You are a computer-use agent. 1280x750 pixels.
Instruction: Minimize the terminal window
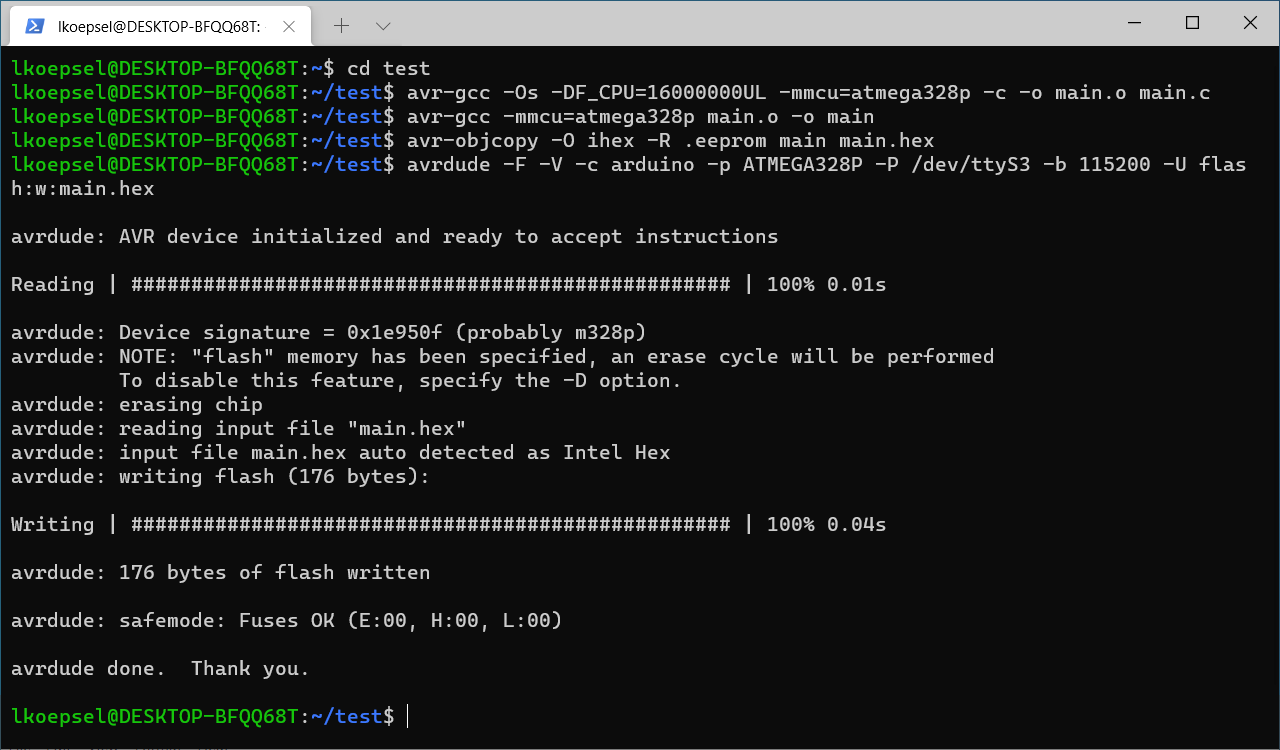(x=1135, y=23)
